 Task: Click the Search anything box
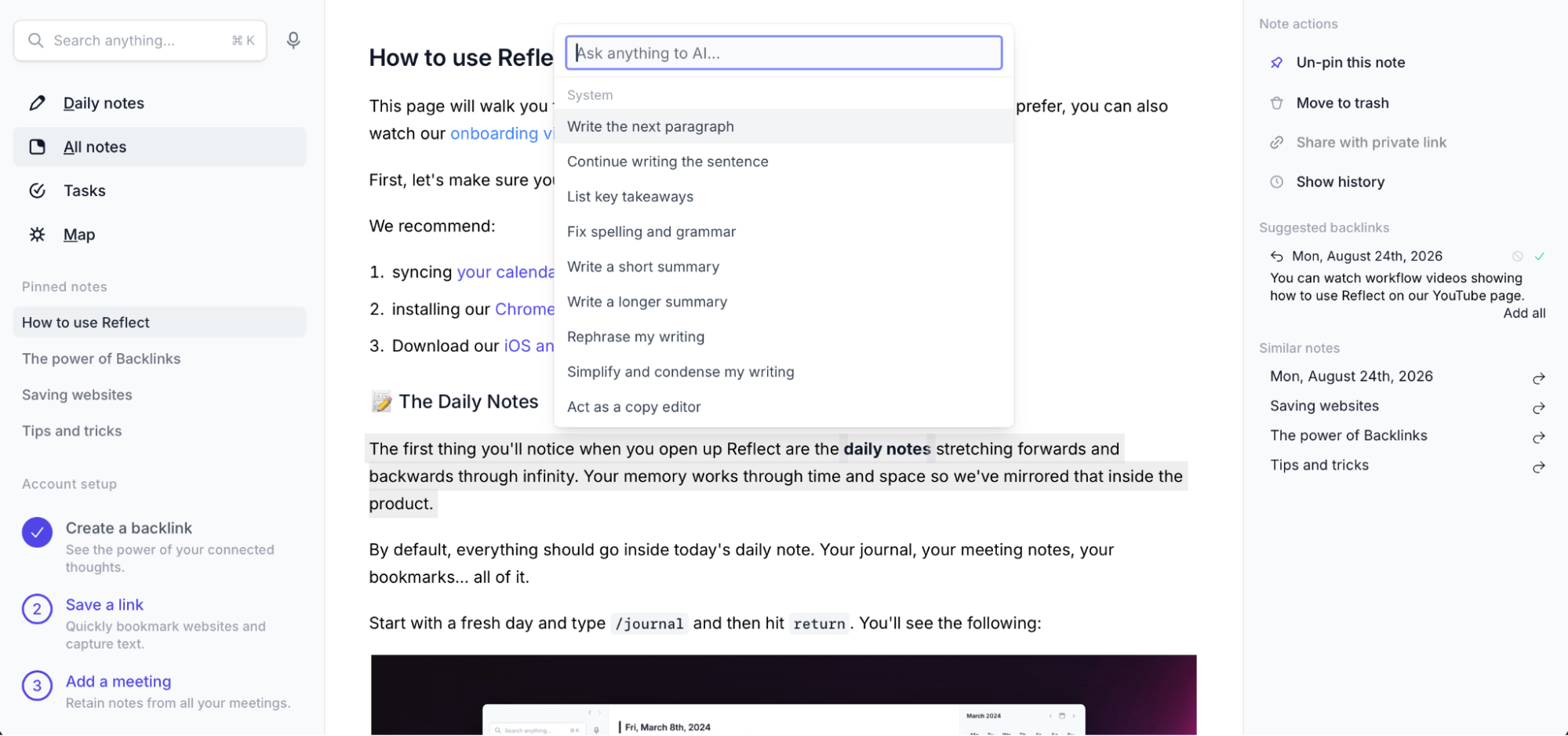click(140, 40)
